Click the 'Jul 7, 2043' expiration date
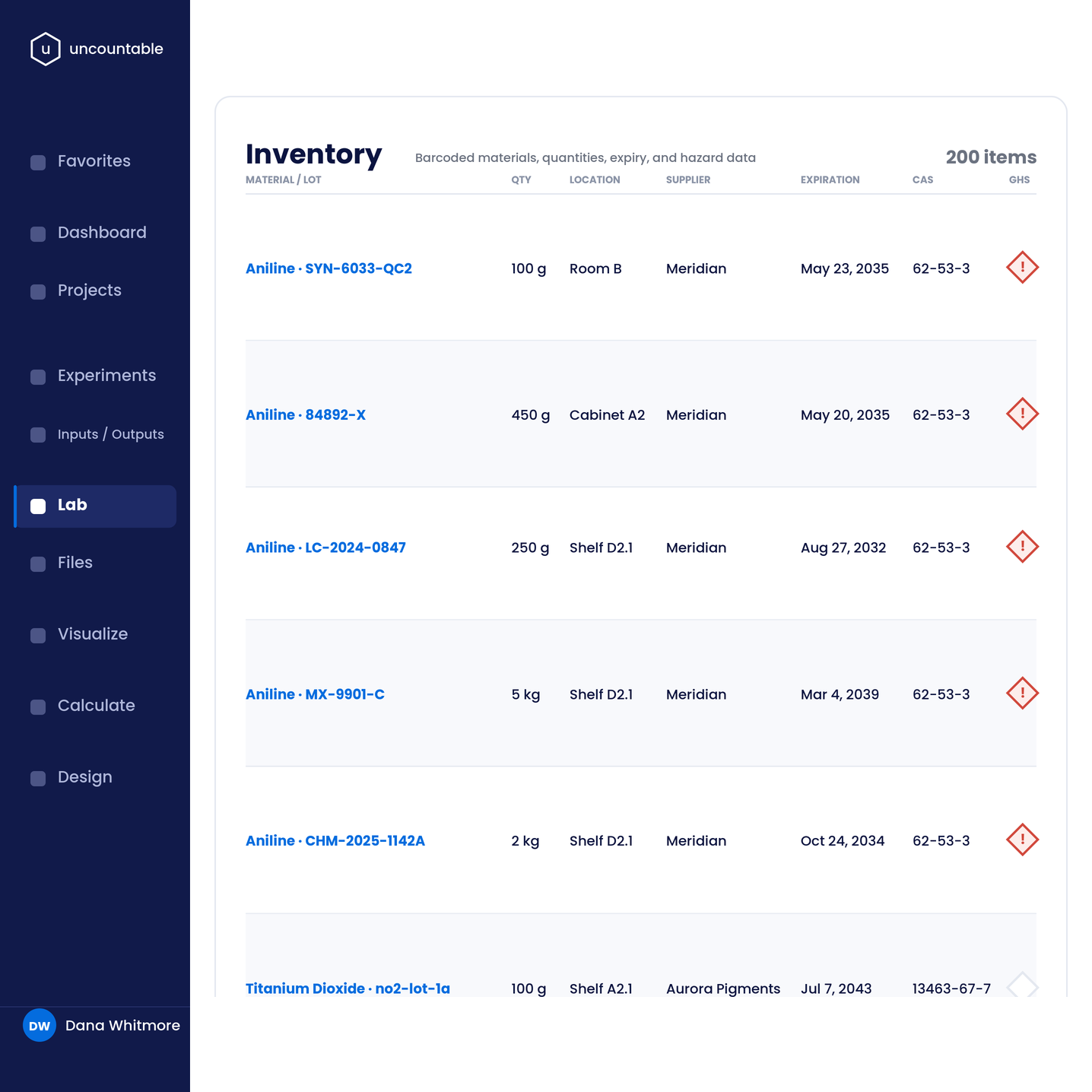1092x1092 pixels. (x=836, y=989)
